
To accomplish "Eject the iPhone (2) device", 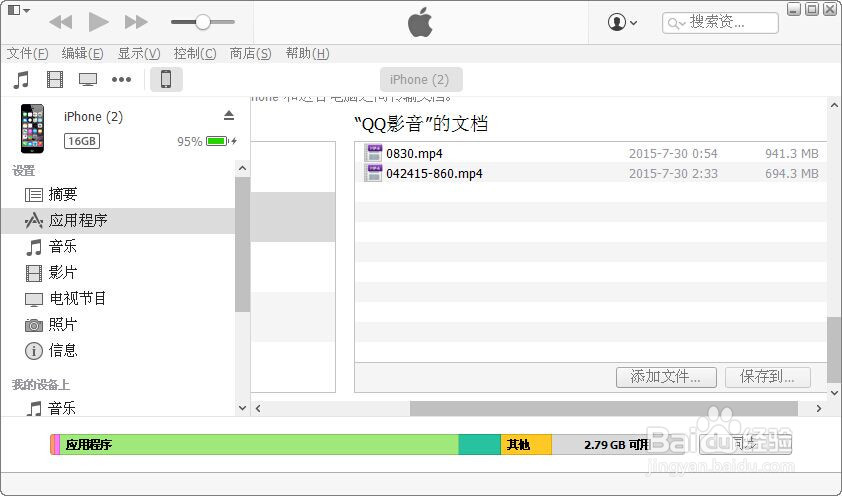I will [229, 115].
